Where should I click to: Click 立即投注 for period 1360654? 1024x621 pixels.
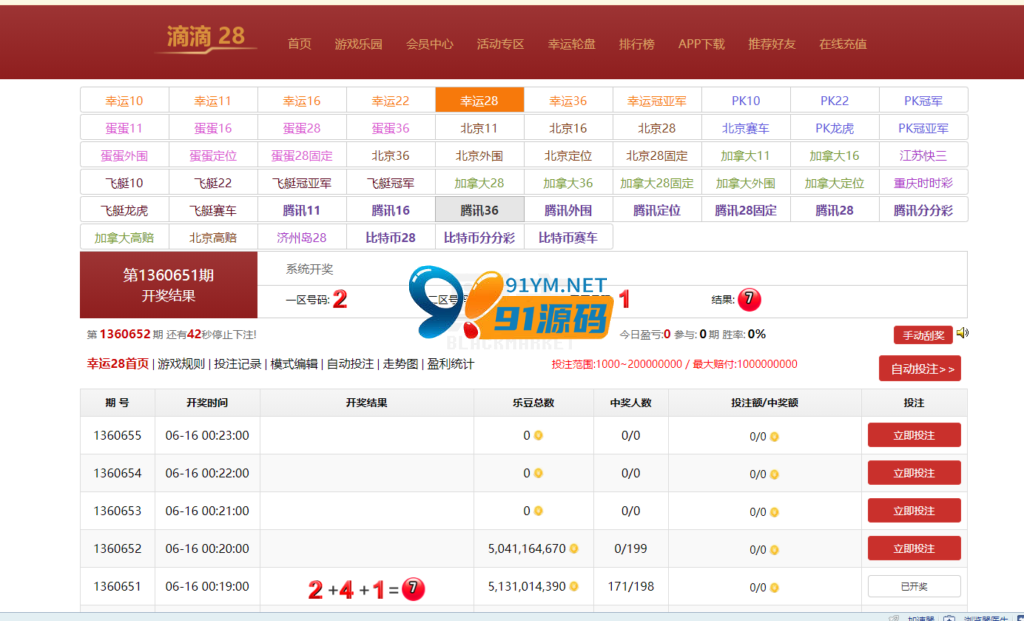[914, 473]
